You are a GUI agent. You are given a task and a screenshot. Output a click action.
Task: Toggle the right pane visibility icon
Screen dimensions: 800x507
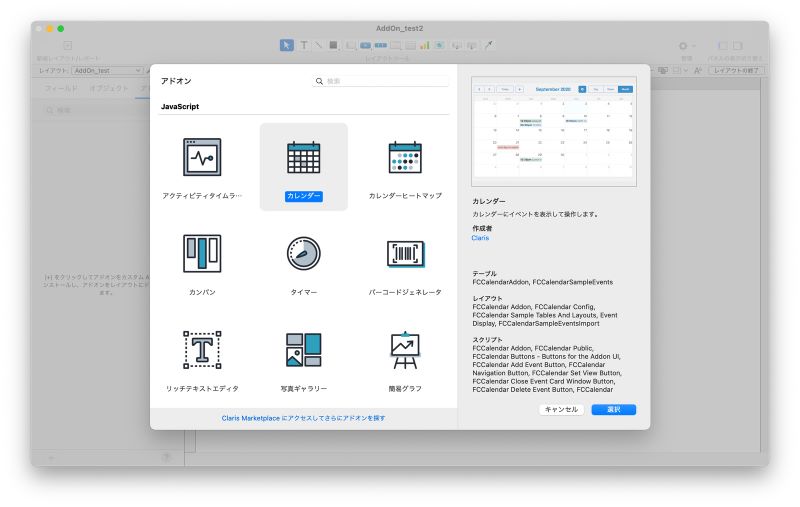click(738, 46)
